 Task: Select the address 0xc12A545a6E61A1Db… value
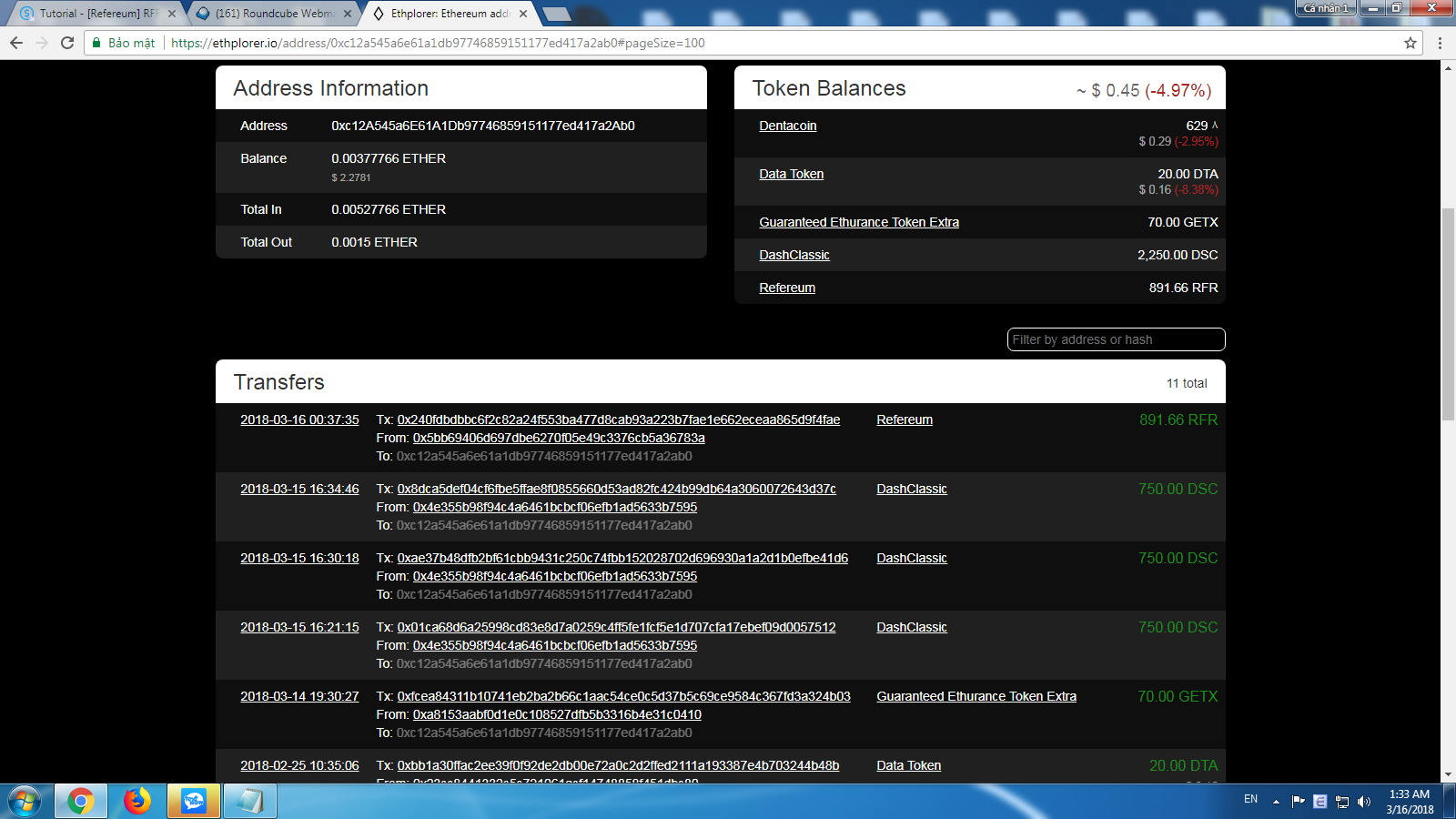483,126
